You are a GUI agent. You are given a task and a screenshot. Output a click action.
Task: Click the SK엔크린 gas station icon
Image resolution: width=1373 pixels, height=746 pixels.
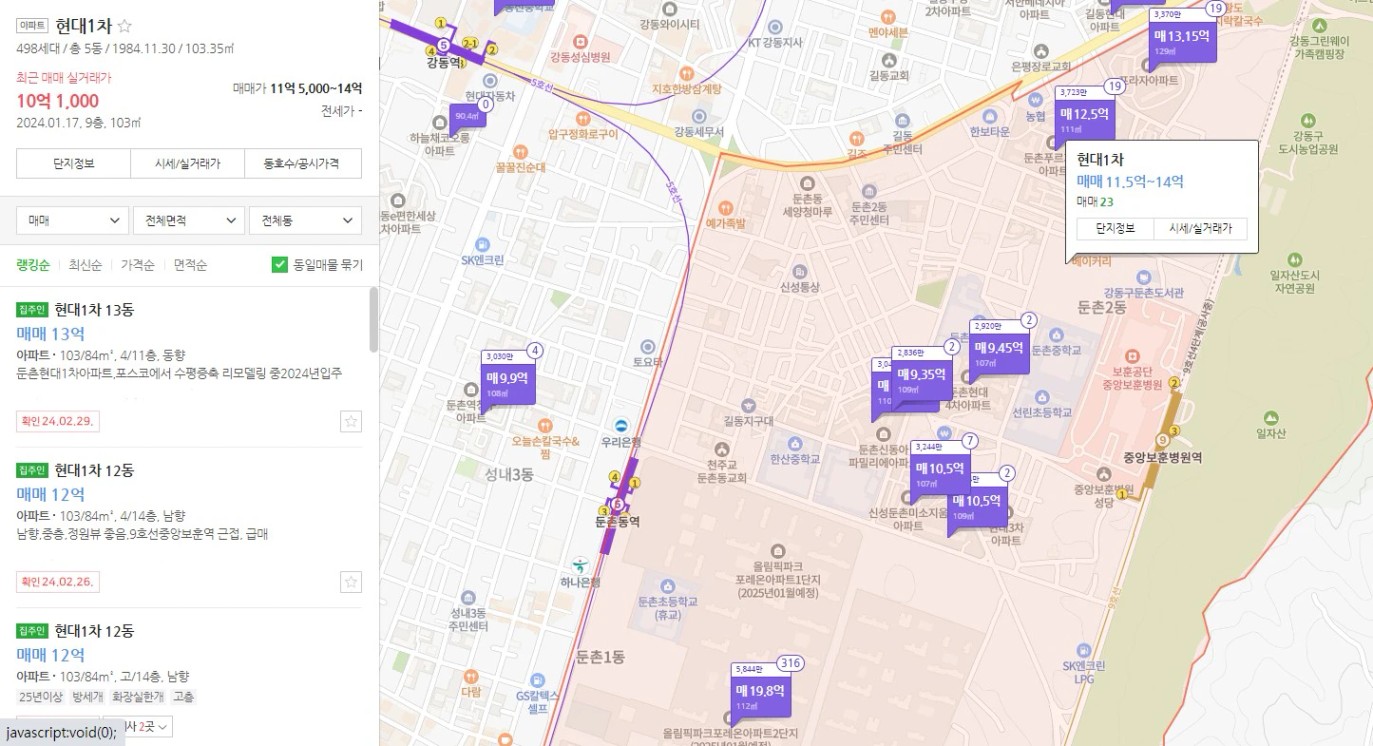pos(483,244)
